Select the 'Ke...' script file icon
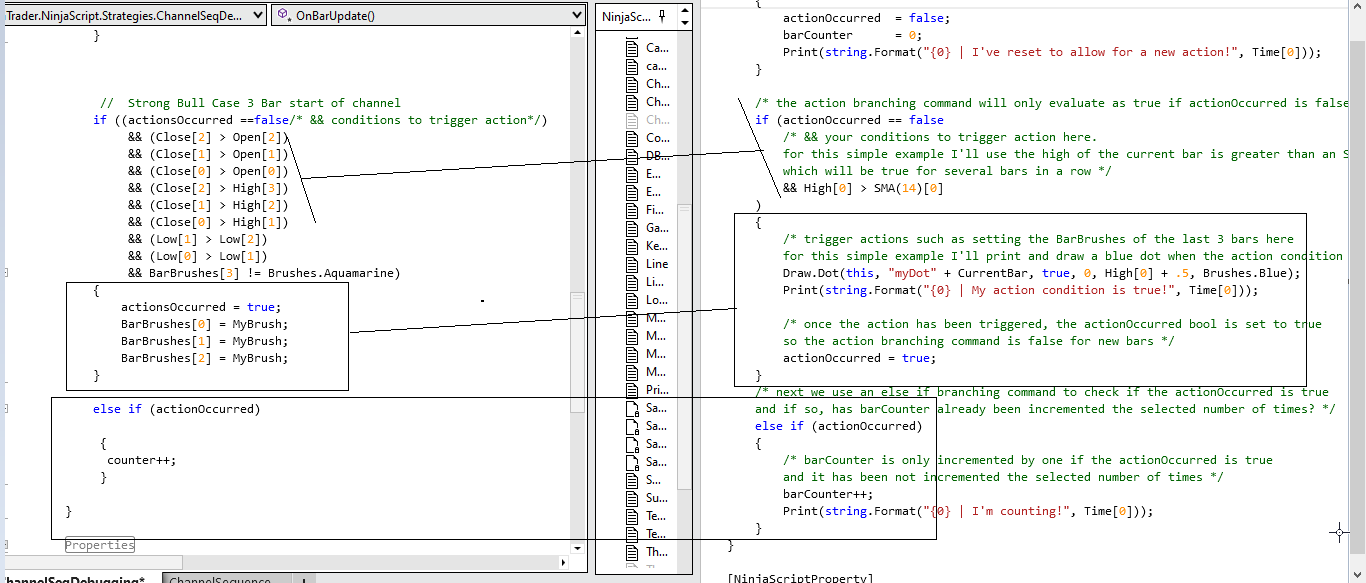1366x583 pixels. [632, 246]
